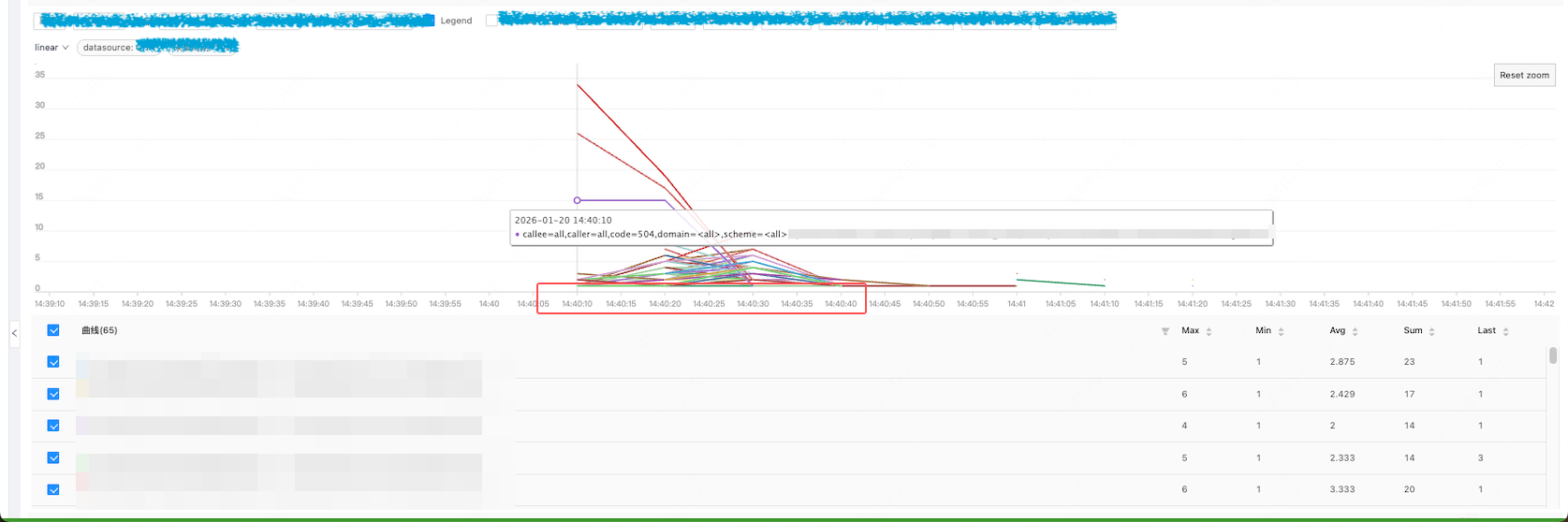Sort the table by Min column
Image resolution: width=1568 pixels, height=522 pixels.
pyautogui.click(x=1281, y=331)
